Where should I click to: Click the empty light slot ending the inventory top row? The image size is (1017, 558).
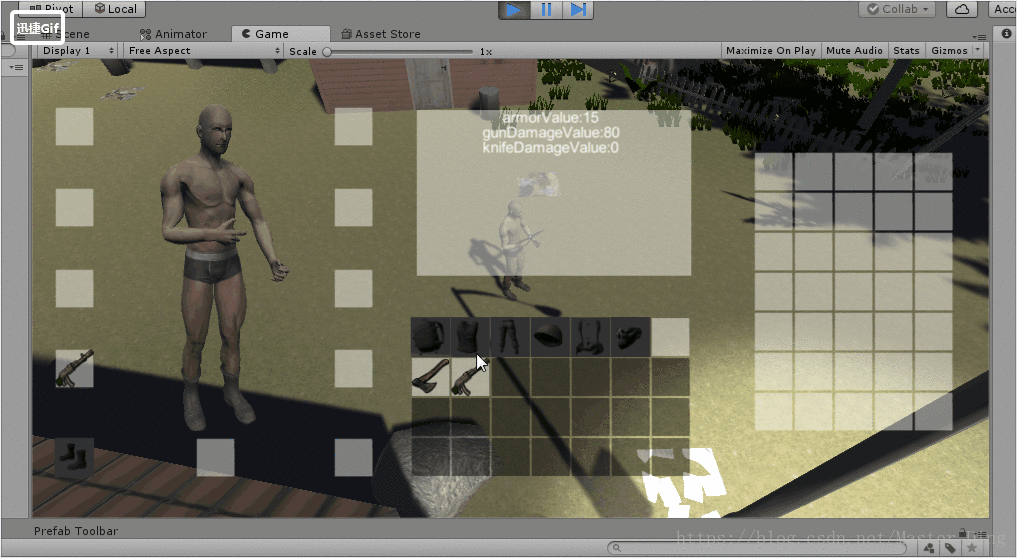[670, 337]
